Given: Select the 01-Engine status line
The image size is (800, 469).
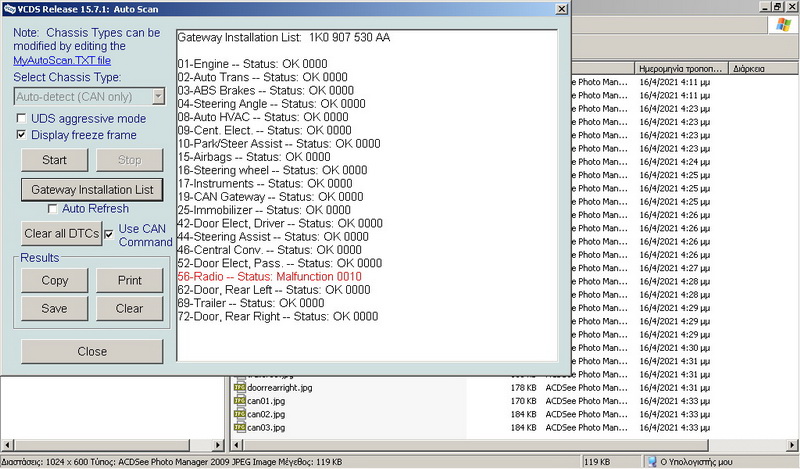Looking at the screenshot, I should point(253,64).
